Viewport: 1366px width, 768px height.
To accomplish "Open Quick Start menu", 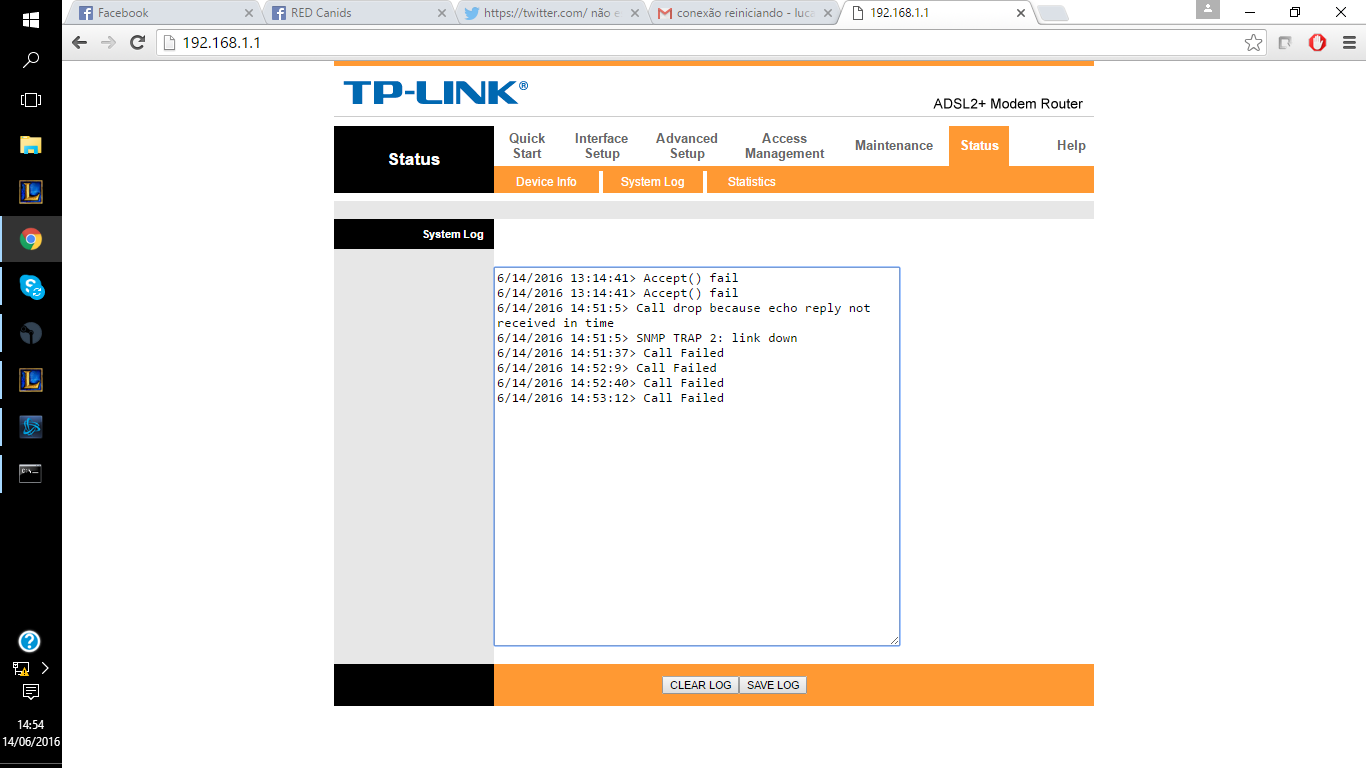I will [x=527, y=146].
